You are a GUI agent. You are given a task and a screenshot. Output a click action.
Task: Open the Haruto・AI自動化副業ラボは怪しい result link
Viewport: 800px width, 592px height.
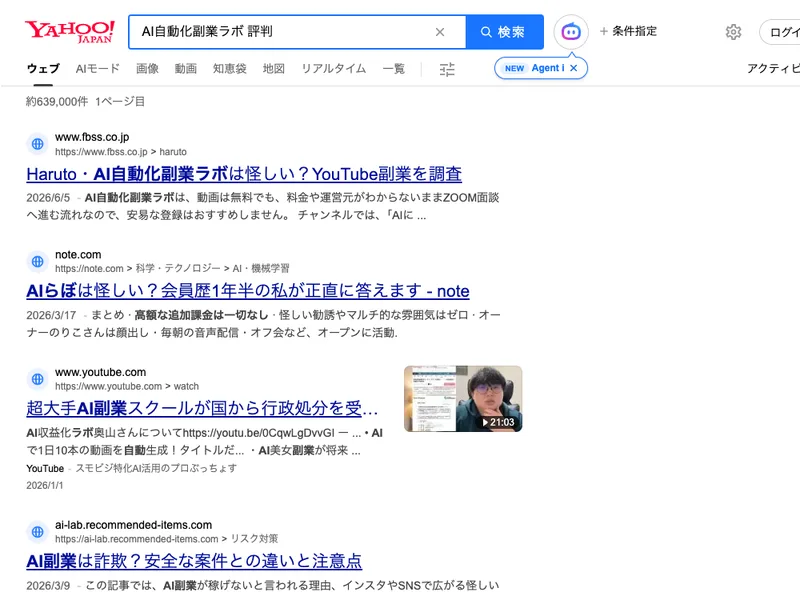click(x=244, y=174)
